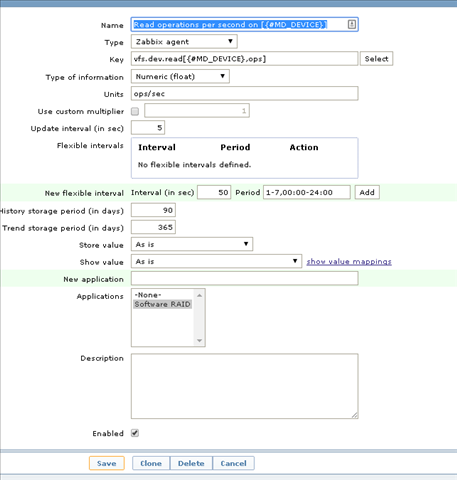Click the Applications list scroll-down arrow
Screen dimensions: 457x480
199,340
